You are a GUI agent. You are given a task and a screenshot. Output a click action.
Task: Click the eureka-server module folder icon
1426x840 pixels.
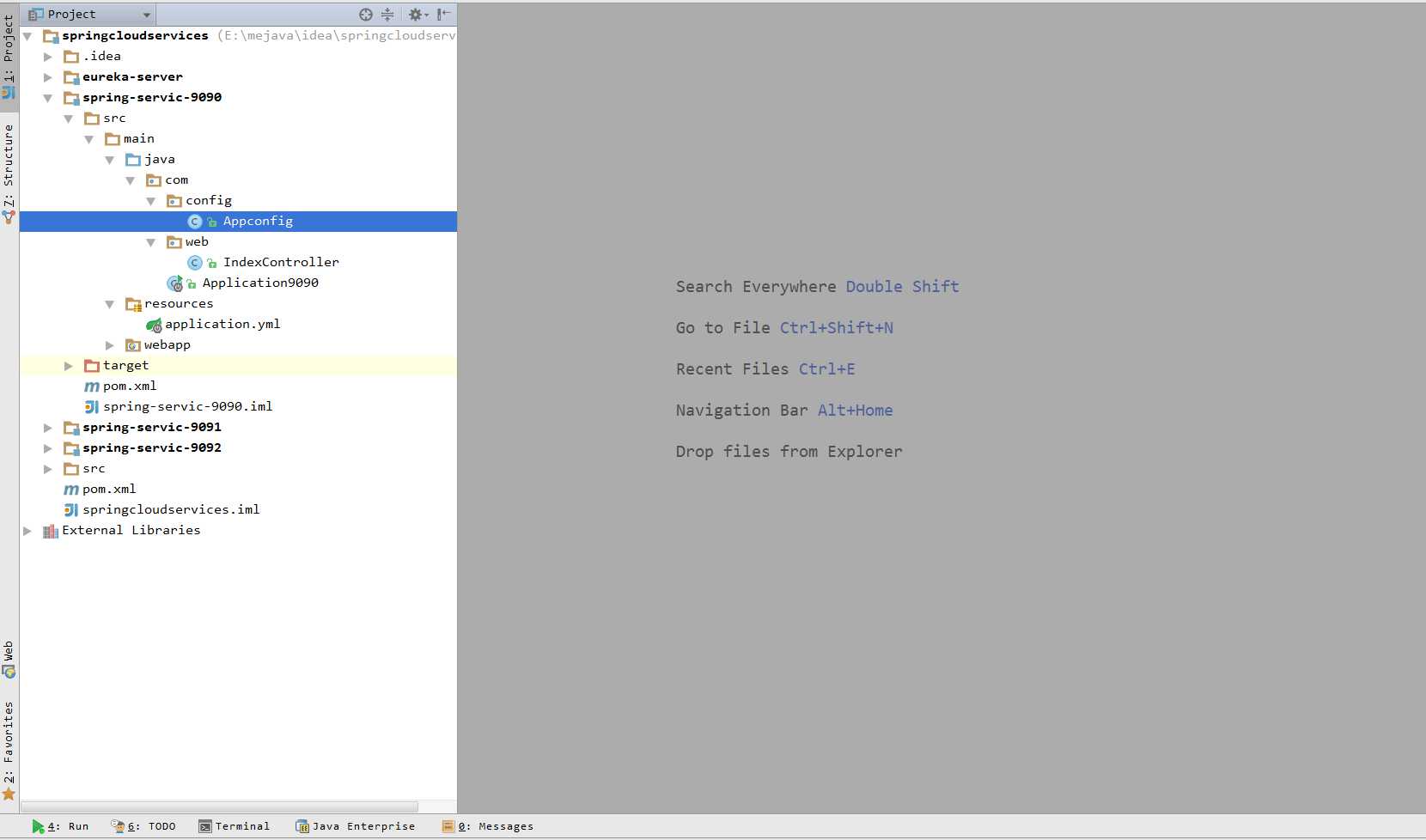(71, 77)
